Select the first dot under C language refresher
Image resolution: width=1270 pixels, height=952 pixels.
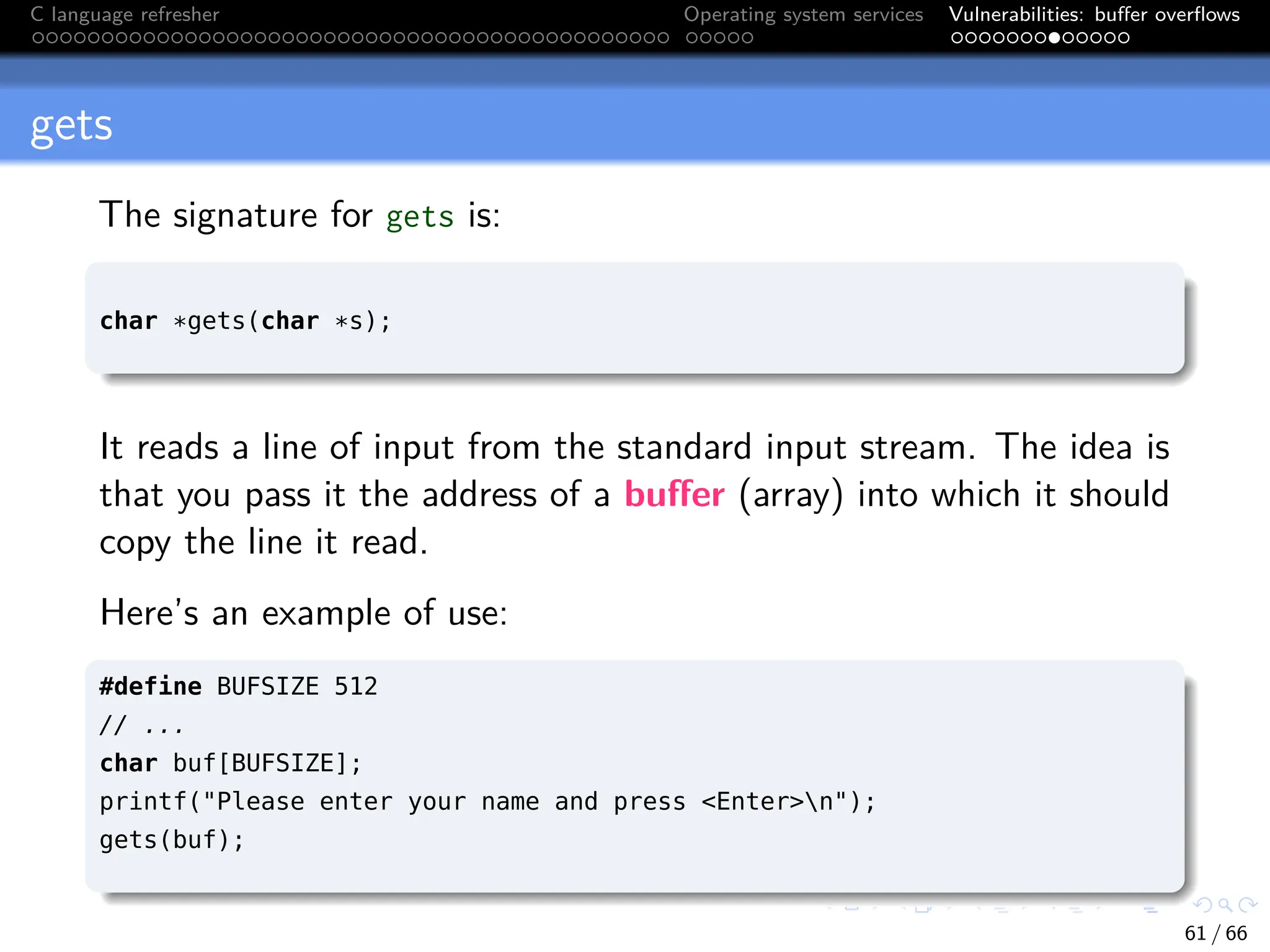point(38,38)
